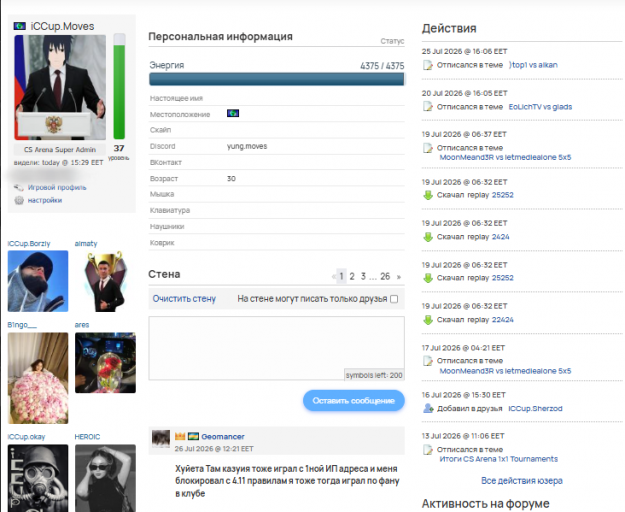Click the energy value 4375 / 4375
The image size is (625, 512).
[x=382, y=66]
